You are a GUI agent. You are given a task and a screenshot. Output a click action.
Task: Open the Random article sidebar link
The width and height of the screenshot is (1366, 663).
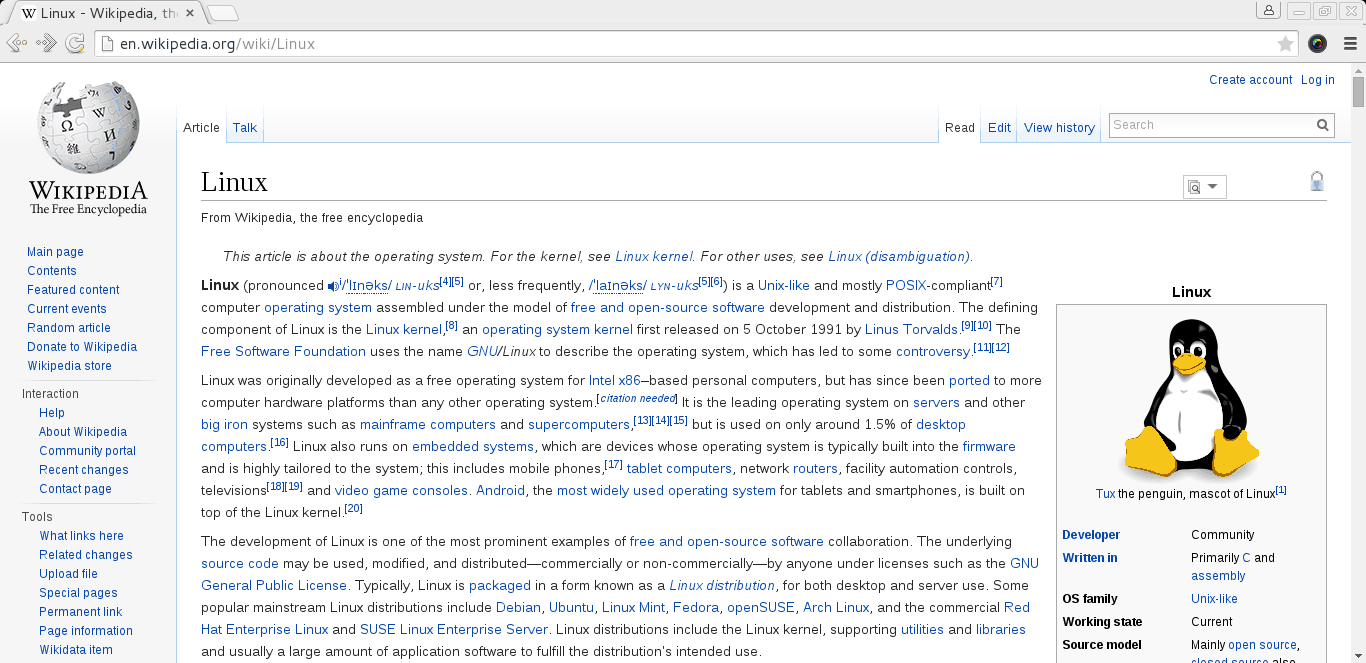pos(69,328)
